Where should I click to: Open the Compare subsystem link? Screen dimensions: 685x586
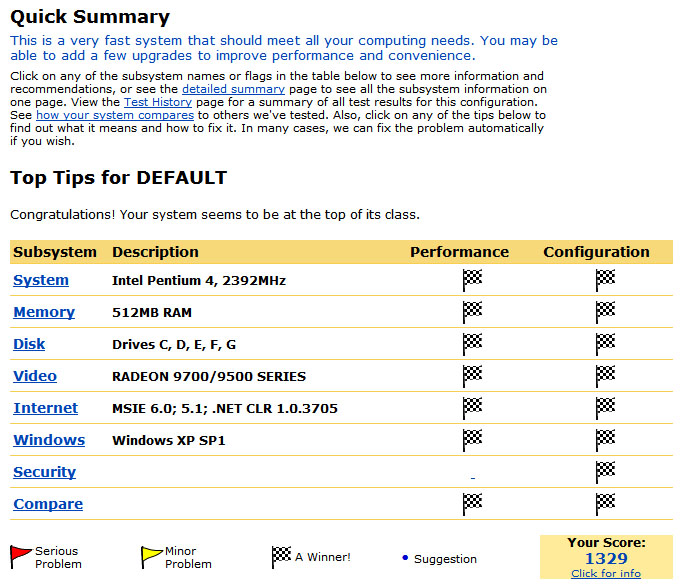48,504
